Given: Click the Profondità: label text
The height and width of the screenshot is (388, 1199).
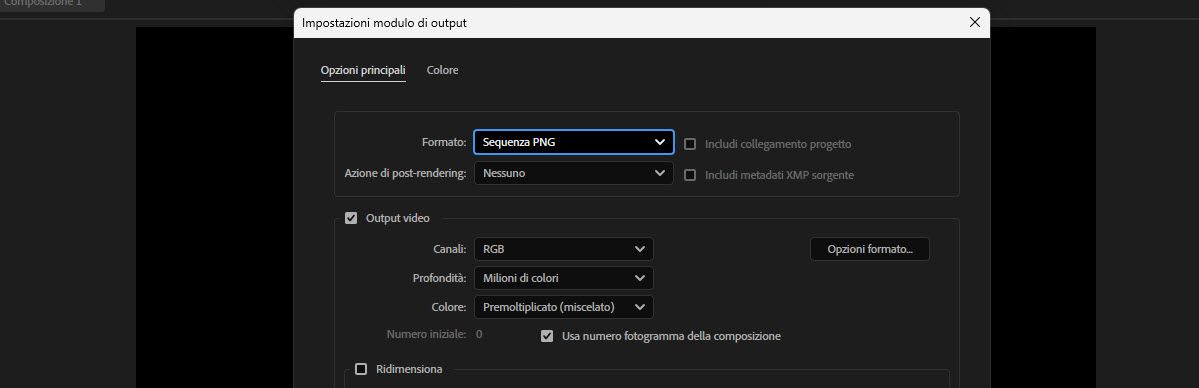Looking at the screenshot, I should (x=440, y=279).
